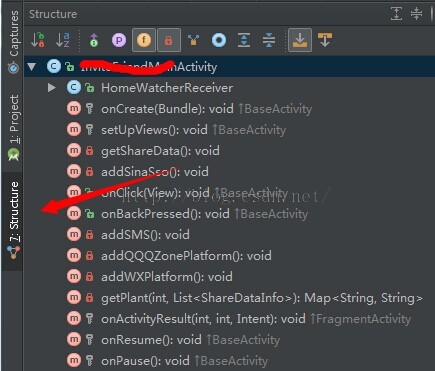Collapse the root Activity class node
The image size is (435, 371).
pos(32,67)
